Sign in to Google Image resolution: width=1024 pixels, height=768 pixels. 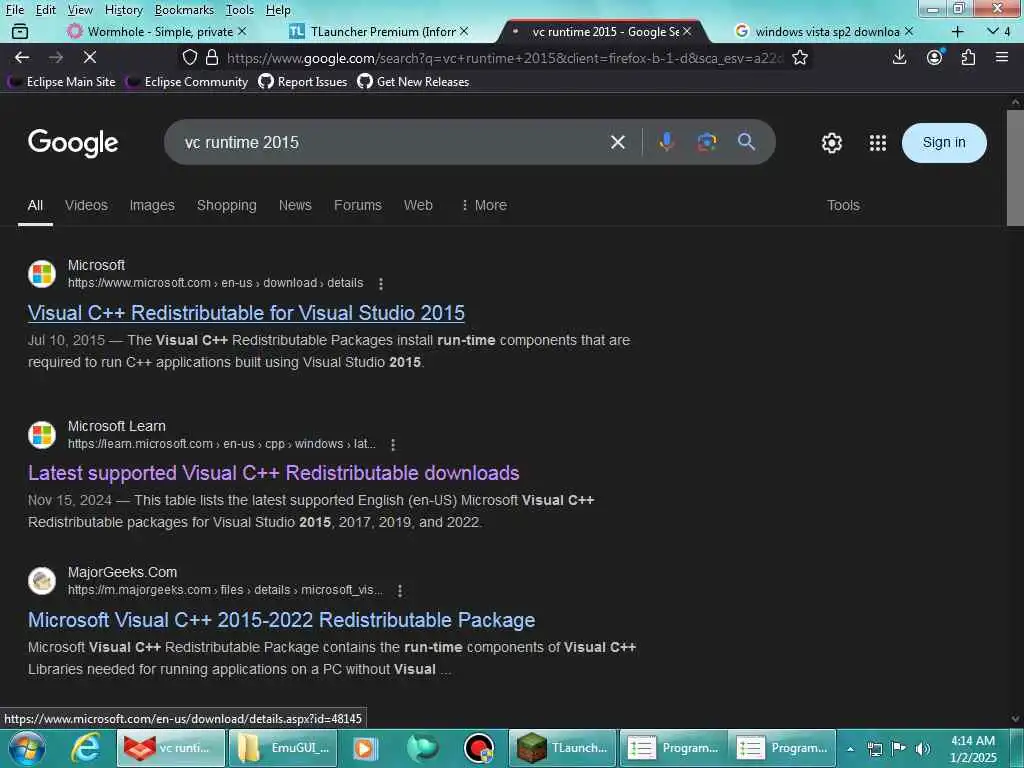[x=944, y=142]
